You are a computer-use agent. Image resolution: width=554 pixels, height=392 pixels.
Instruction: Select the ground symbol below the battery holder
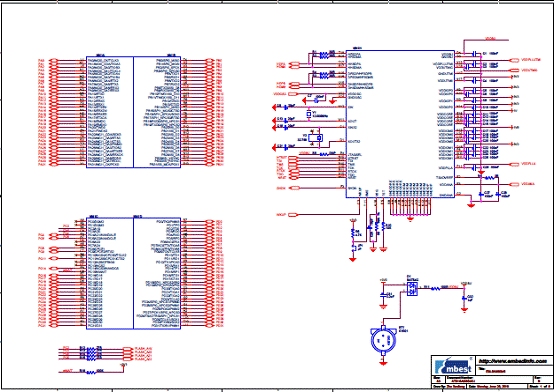point(383,363)
